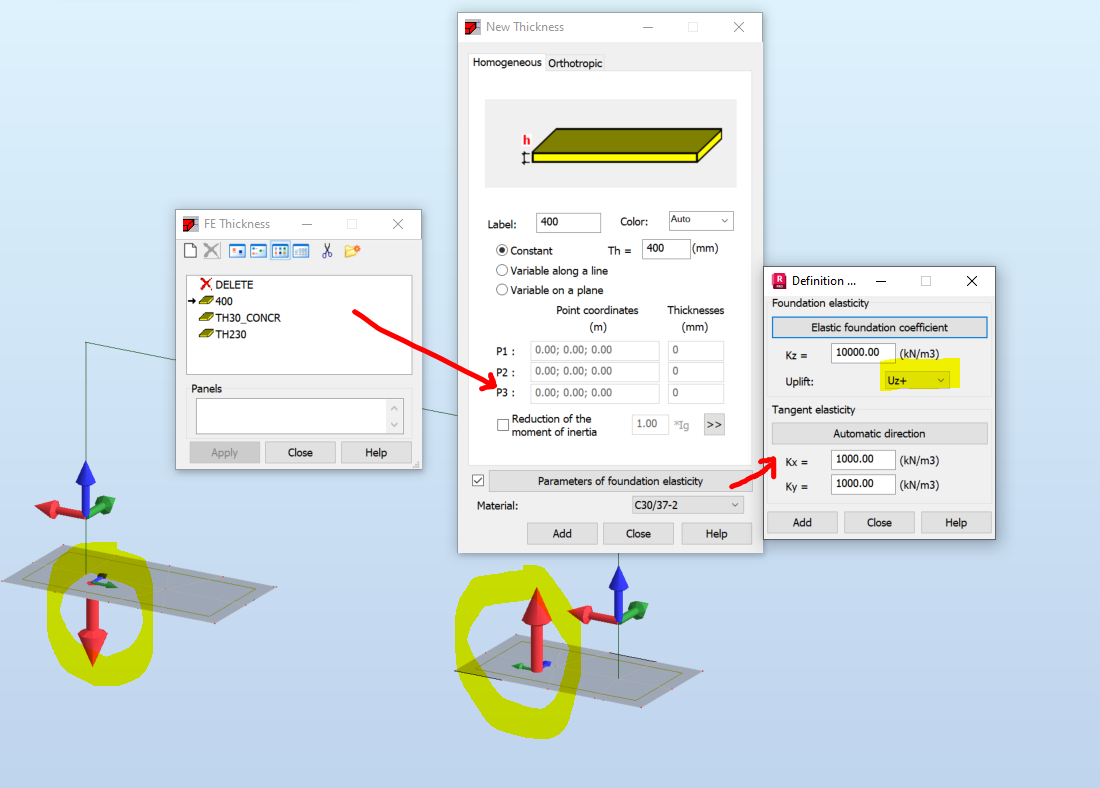
Task: Click the Automatic direction button
Action: tap(879, 433)
